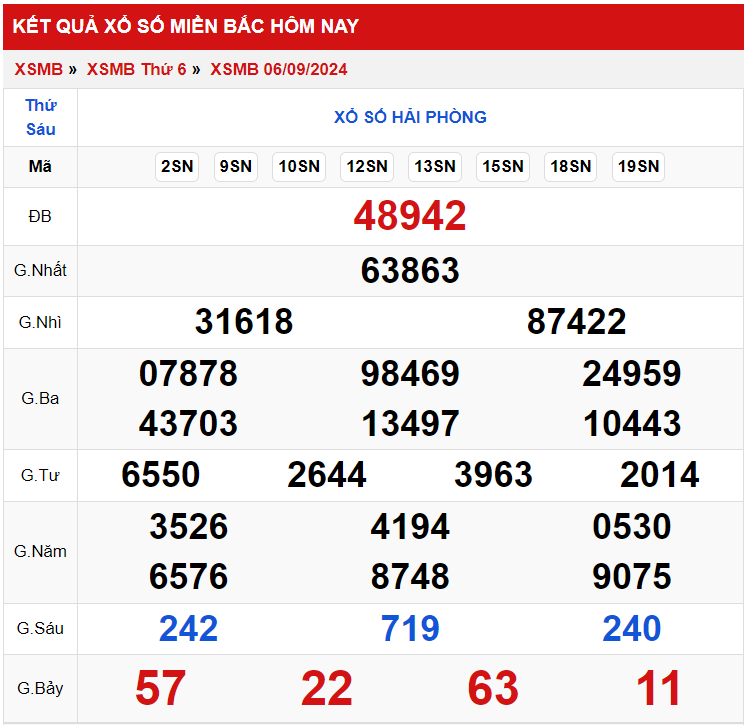Select the second prize number 31618

click(x=244, y=322)
